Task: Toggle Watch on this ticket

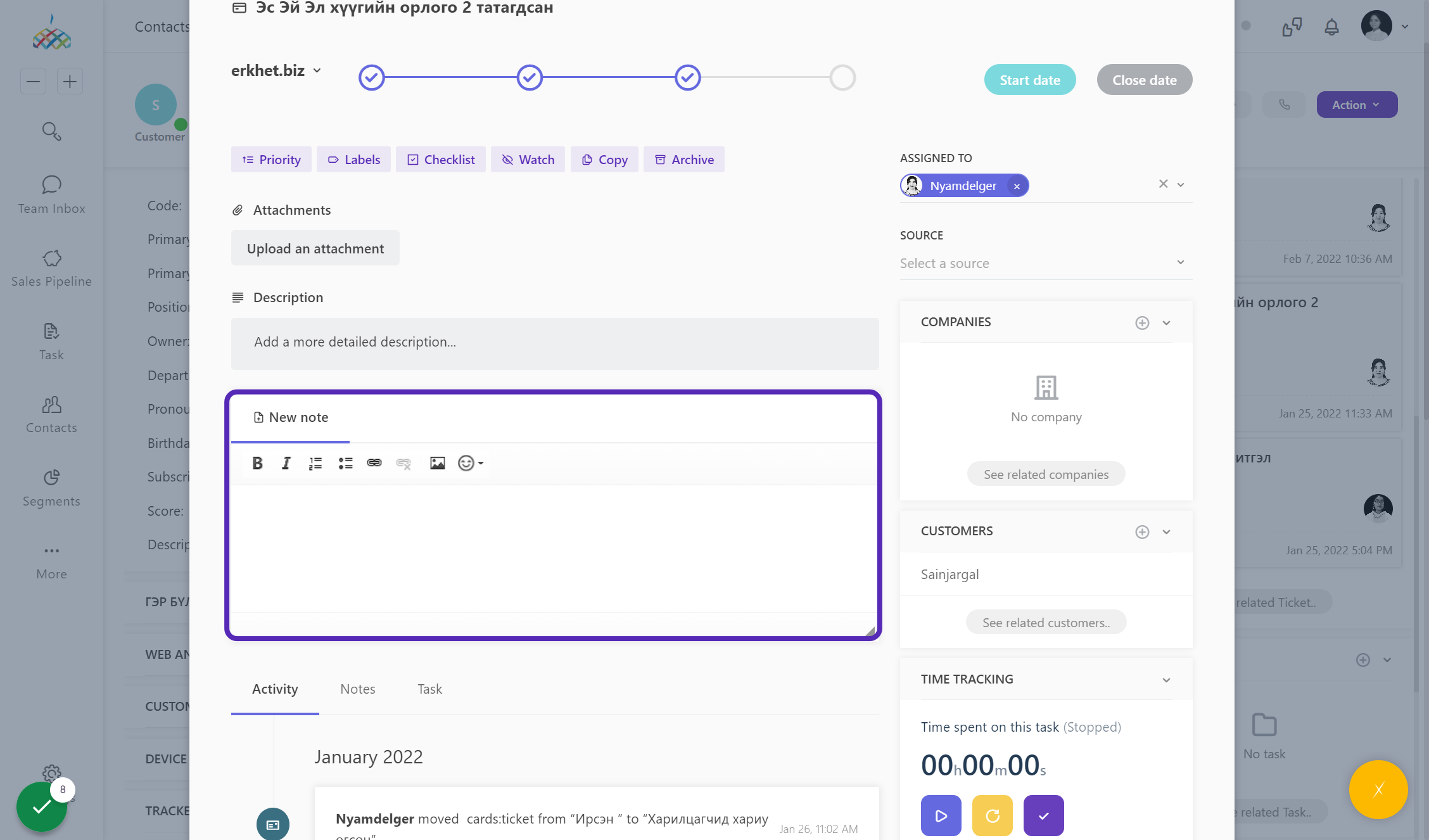Action: [x=528, y=160]
